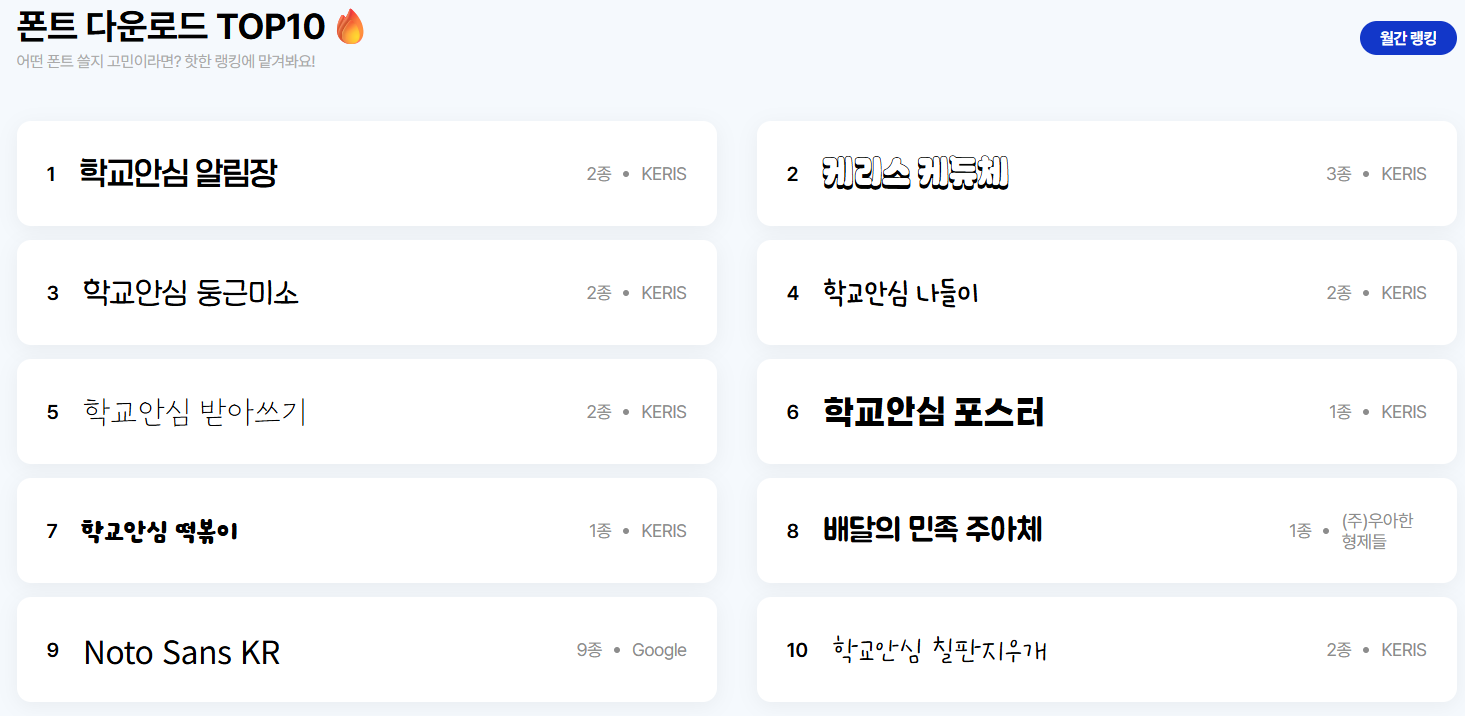
Task: Select the 학교안심 떡볶이 font preview
Action: pos(159,530)
